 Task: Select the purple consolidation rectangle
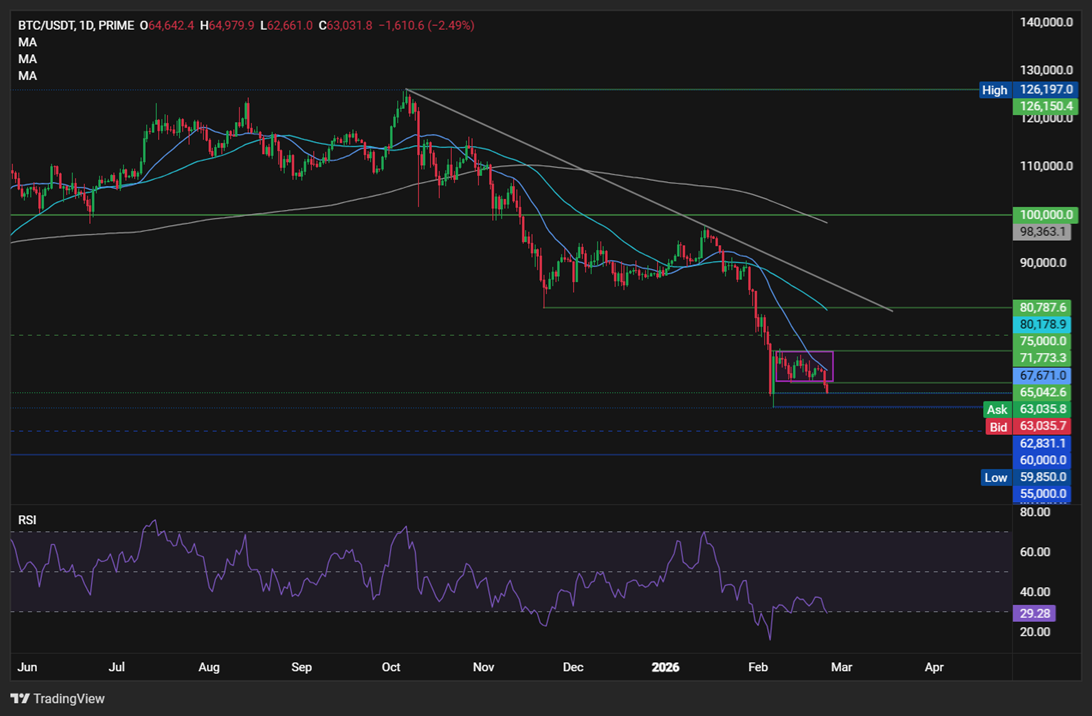click(x=804, y=366)
